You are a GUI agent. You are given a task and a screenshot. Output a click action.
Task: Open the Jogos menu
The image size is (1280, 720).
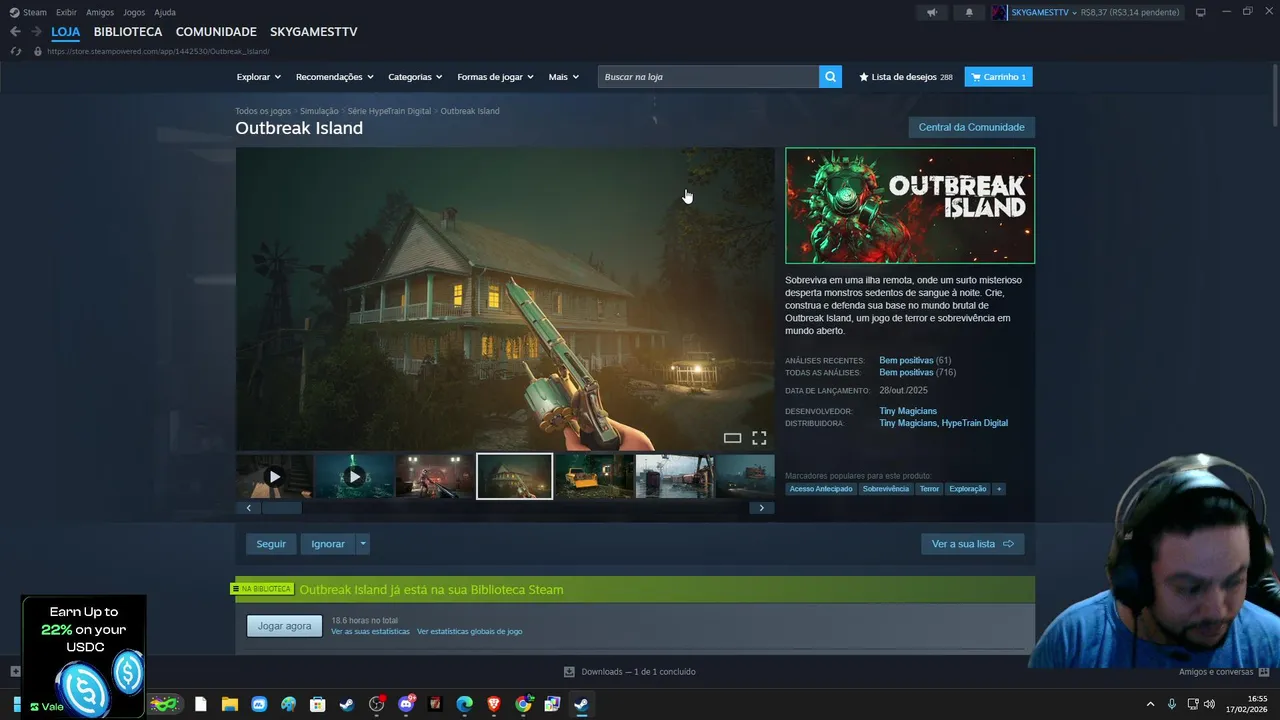[134, 12]
